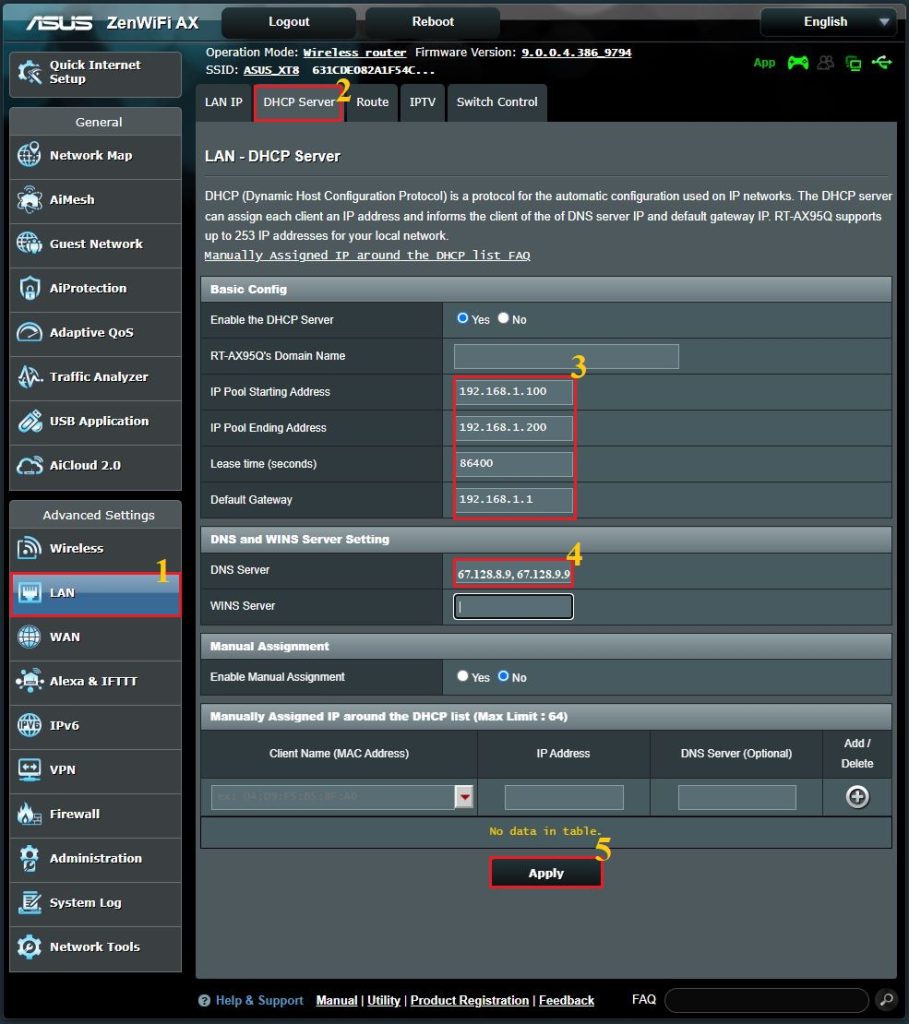Add a manually assigned IP entry
This screenshot has height=1024, width=909.
[857, 796]
